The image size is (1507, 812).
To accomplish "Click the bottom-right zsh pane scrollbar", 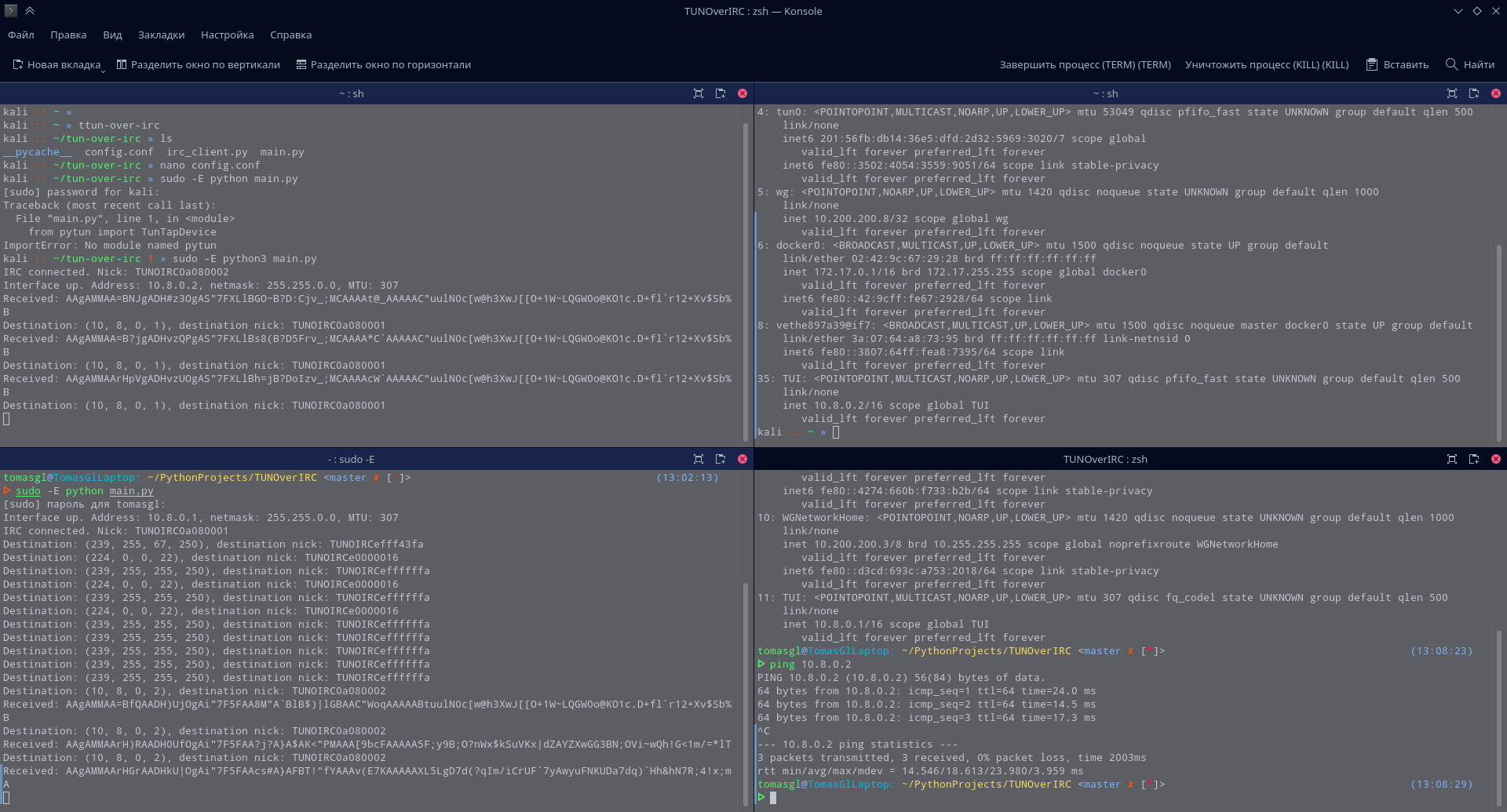I will pos(1499,718).
